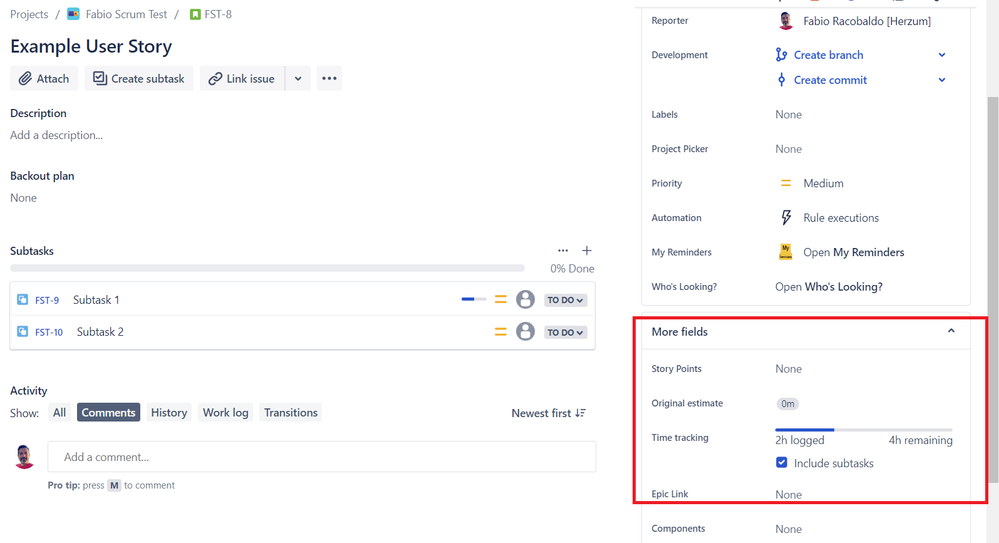The image size is (999, 543).
Task: Click the Medium priority equals icon in details
Action: [786, 183]
